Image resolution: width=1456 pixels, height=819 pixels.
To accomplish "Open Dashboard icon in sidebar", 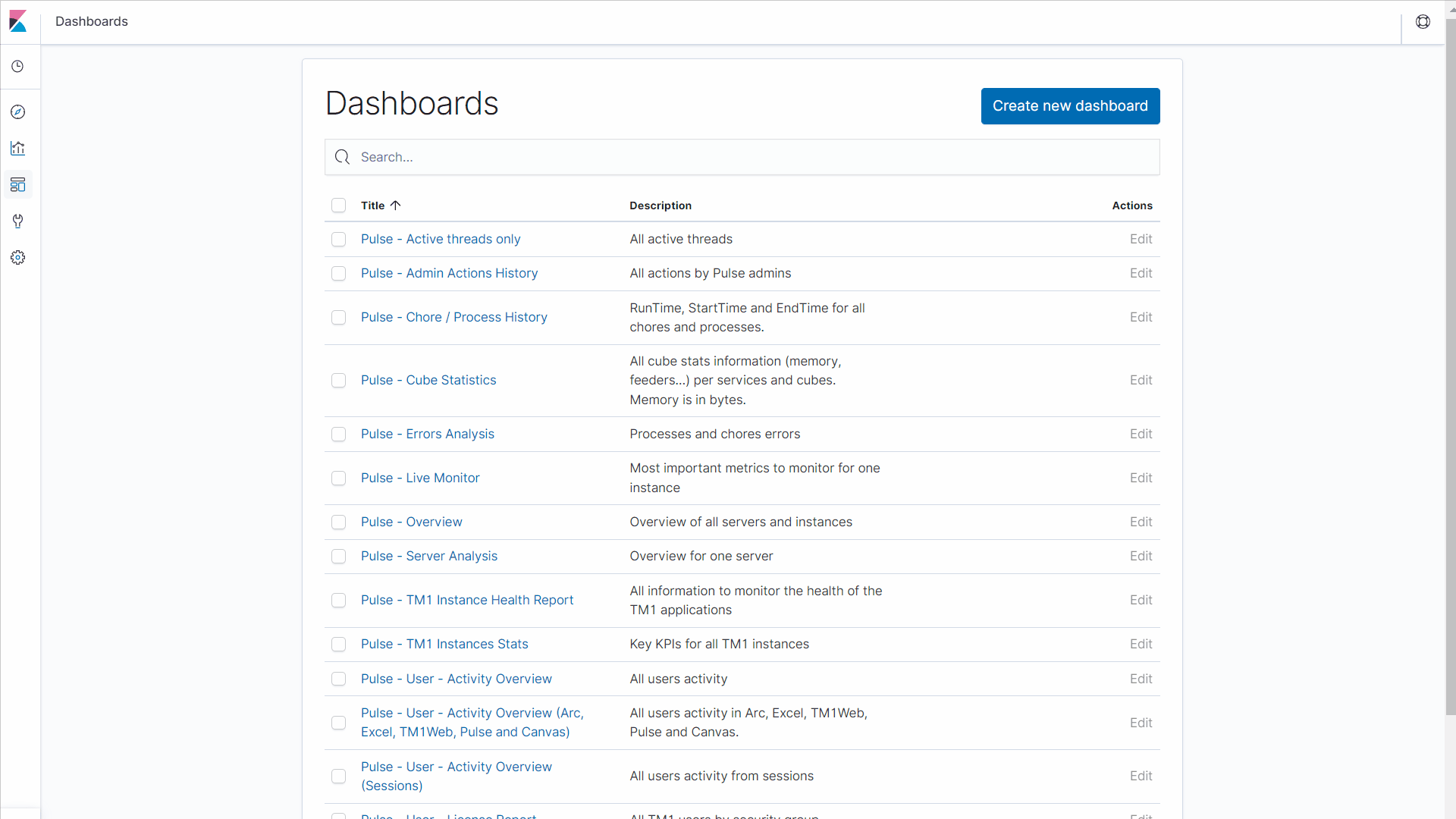I will pyautogui.click(x=18, y=185).
